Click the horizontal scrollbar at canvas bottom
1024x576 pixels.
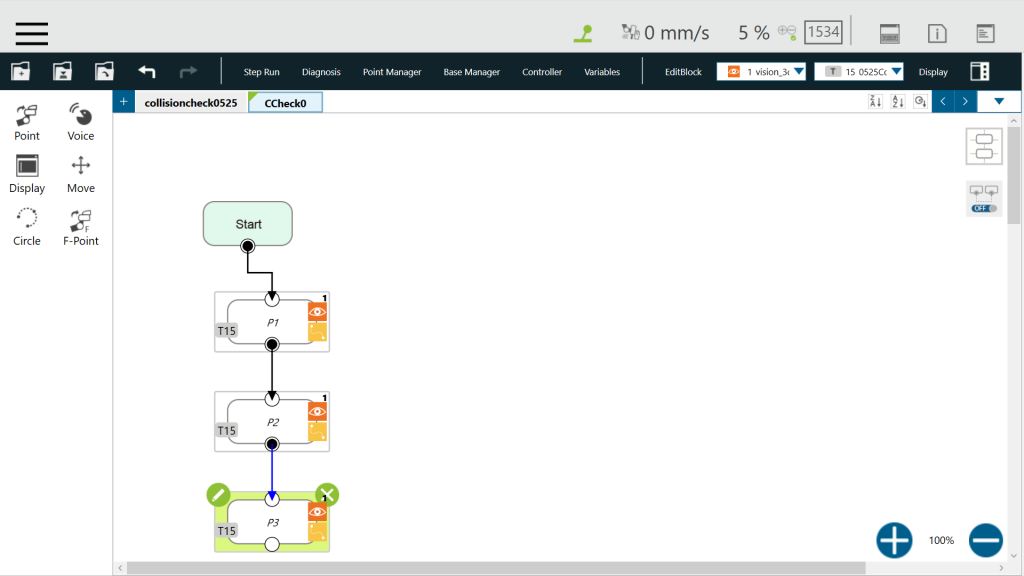[560, 568]
